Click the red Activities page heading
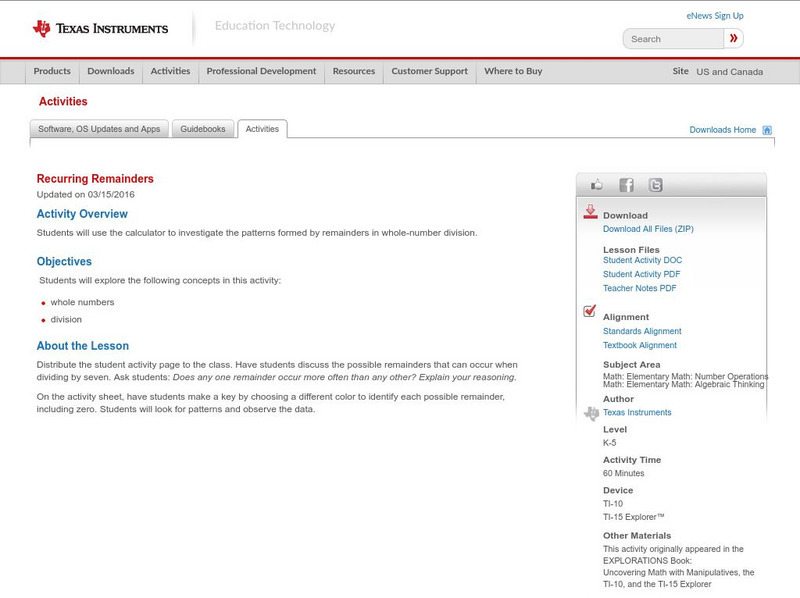 (63, 102)
